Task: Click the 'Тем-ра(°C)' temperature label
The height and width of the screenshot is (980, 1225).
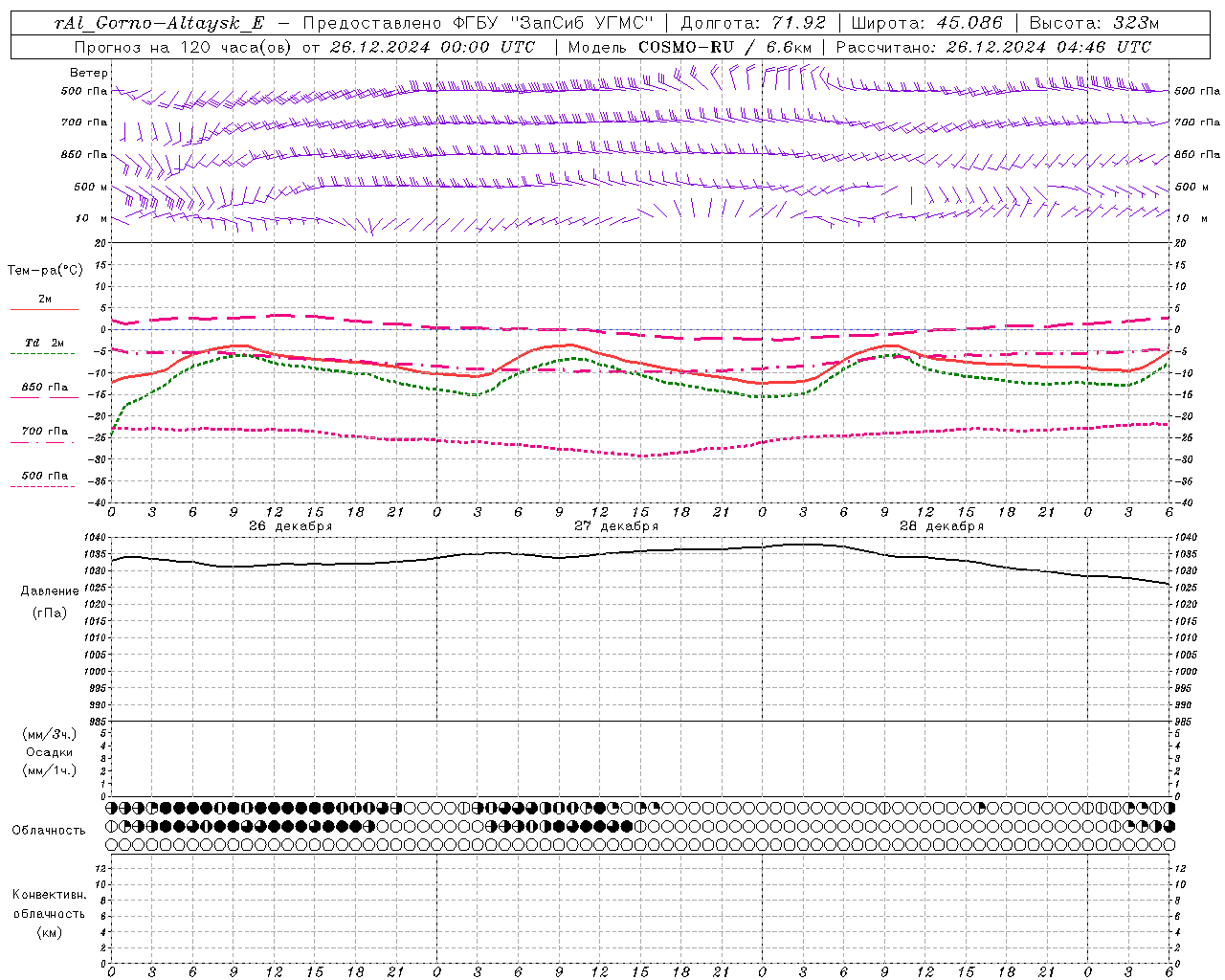Action: (x=45, y=271)
